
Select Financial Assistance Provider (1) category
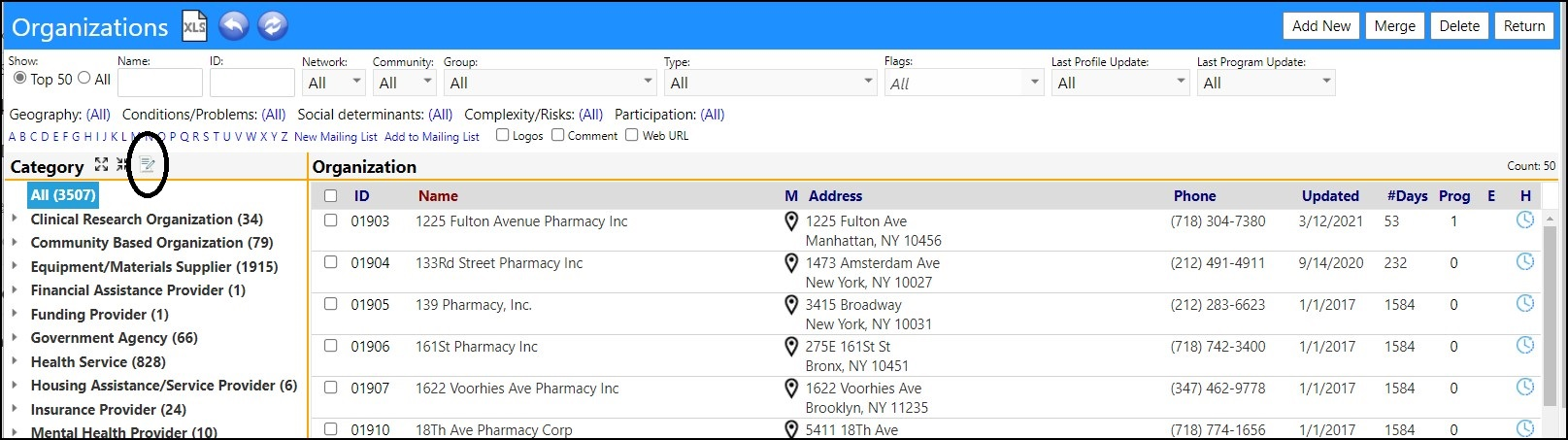click(138, 290)
